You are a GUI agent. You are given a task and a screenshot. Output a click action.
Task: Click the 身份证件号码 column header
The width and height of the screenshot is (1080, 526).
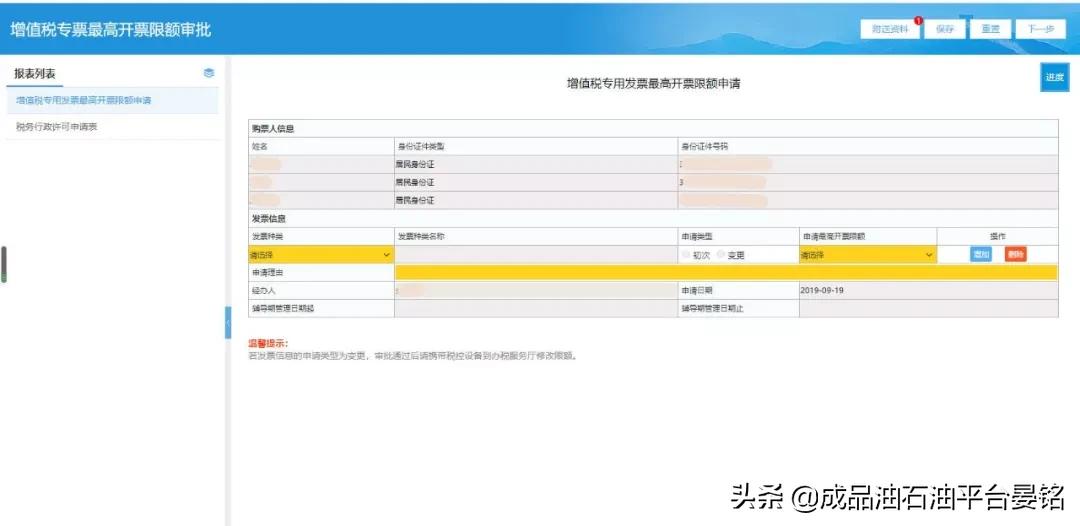(705, 147)
